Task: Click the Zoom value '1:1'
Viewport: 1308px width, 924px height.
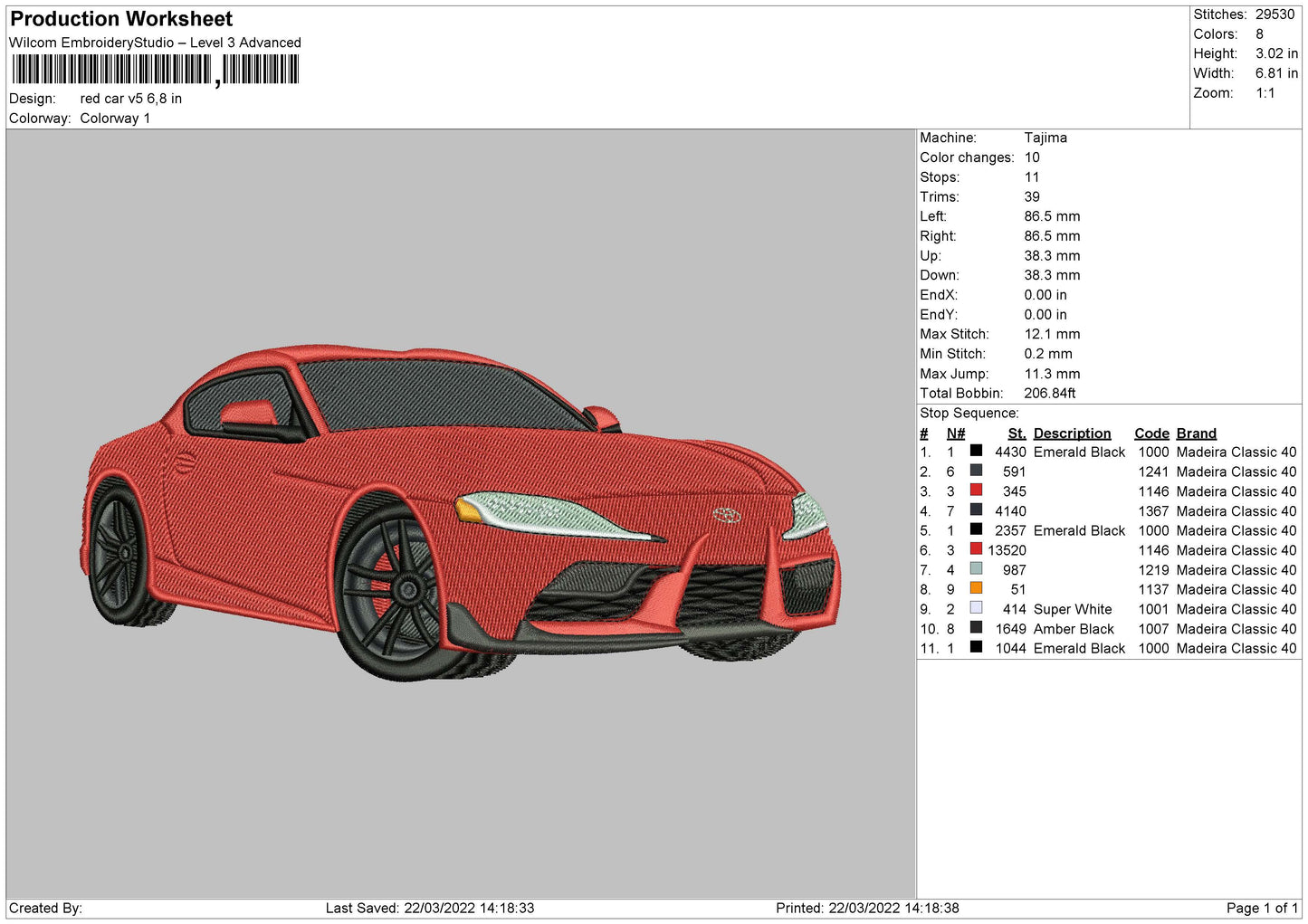Action: [1265, 93]
